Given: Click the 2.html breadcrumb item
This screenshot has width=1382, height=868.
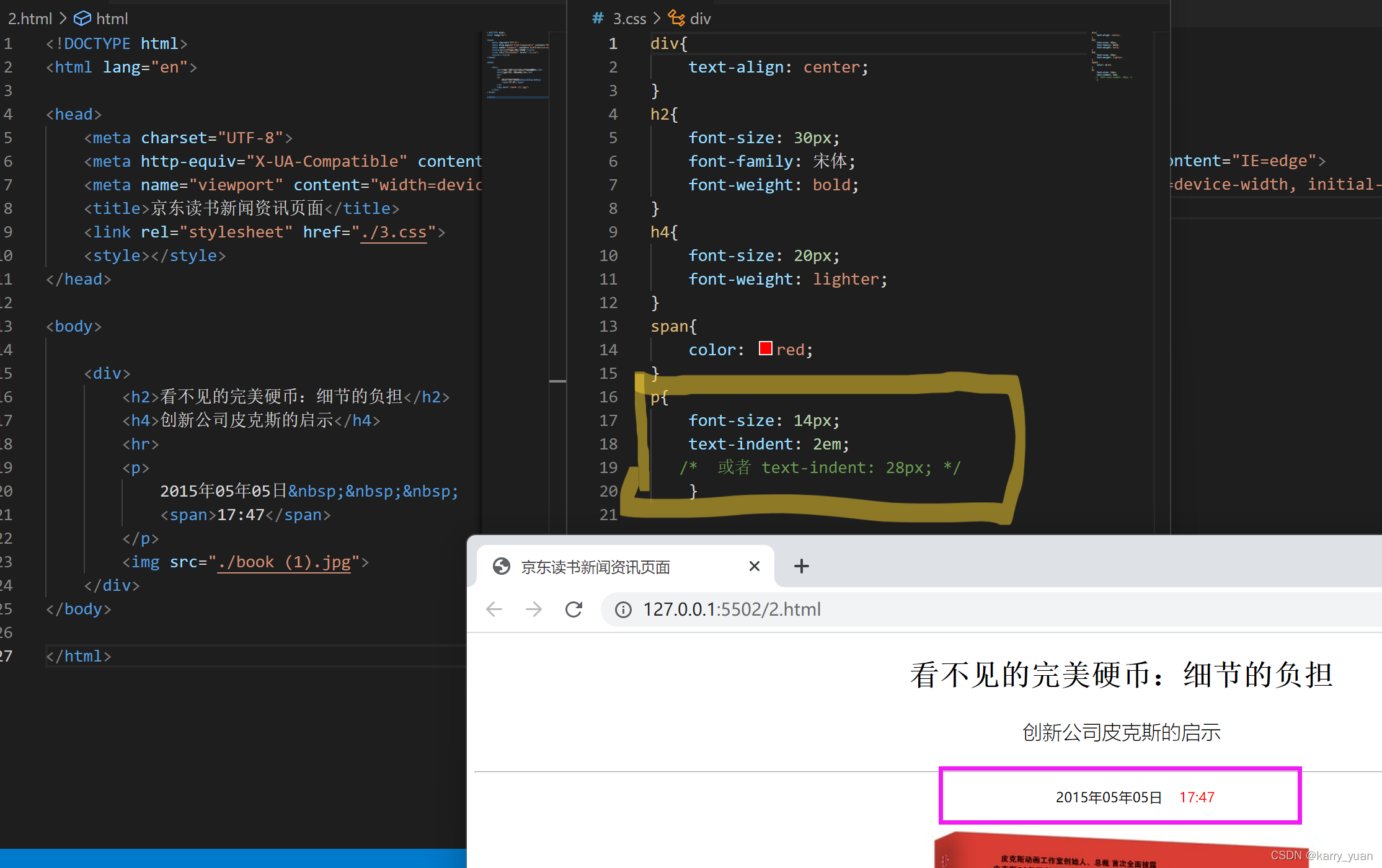Looking at the screenshot, I should 30,19.
